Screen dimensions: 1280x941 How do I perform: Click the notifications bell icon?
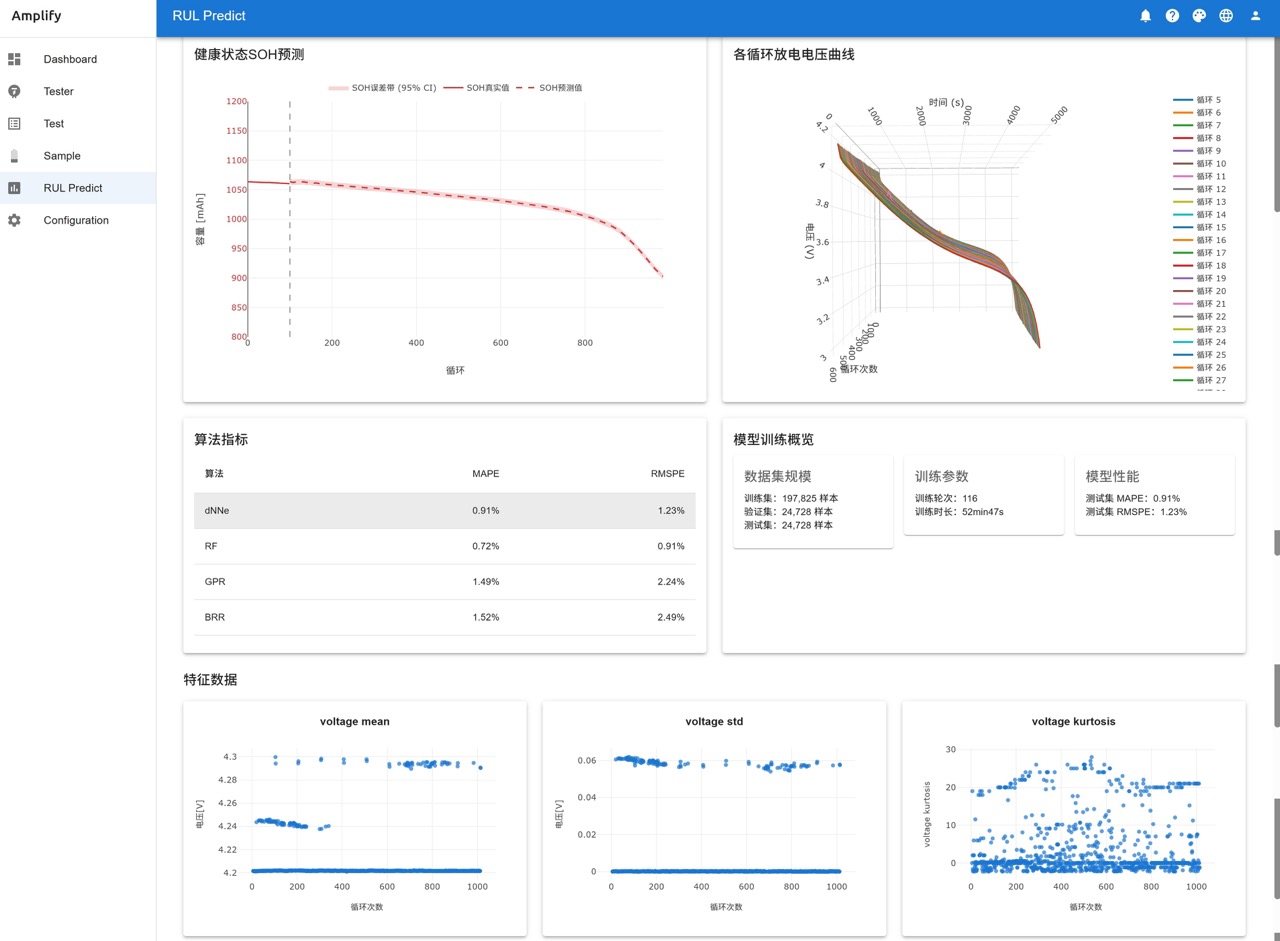pyautogui.click(x=1146, y=16)
